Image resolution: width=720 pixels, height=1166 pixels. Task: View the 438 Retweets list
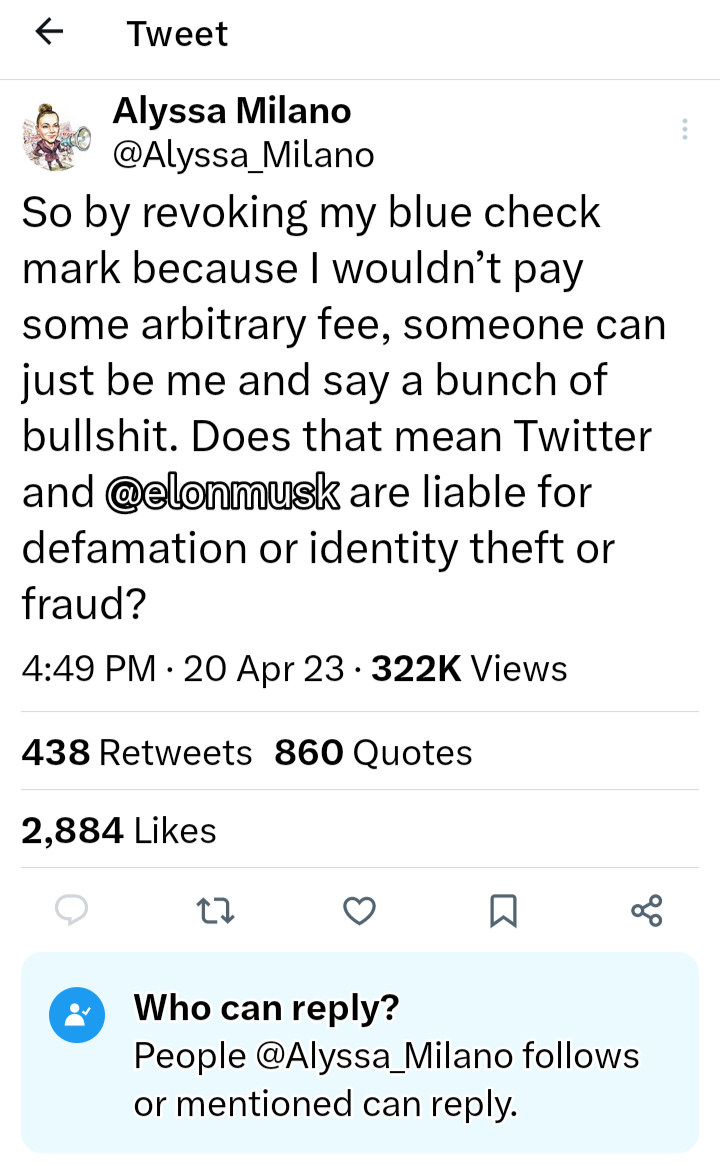click(x=137, y=752)
